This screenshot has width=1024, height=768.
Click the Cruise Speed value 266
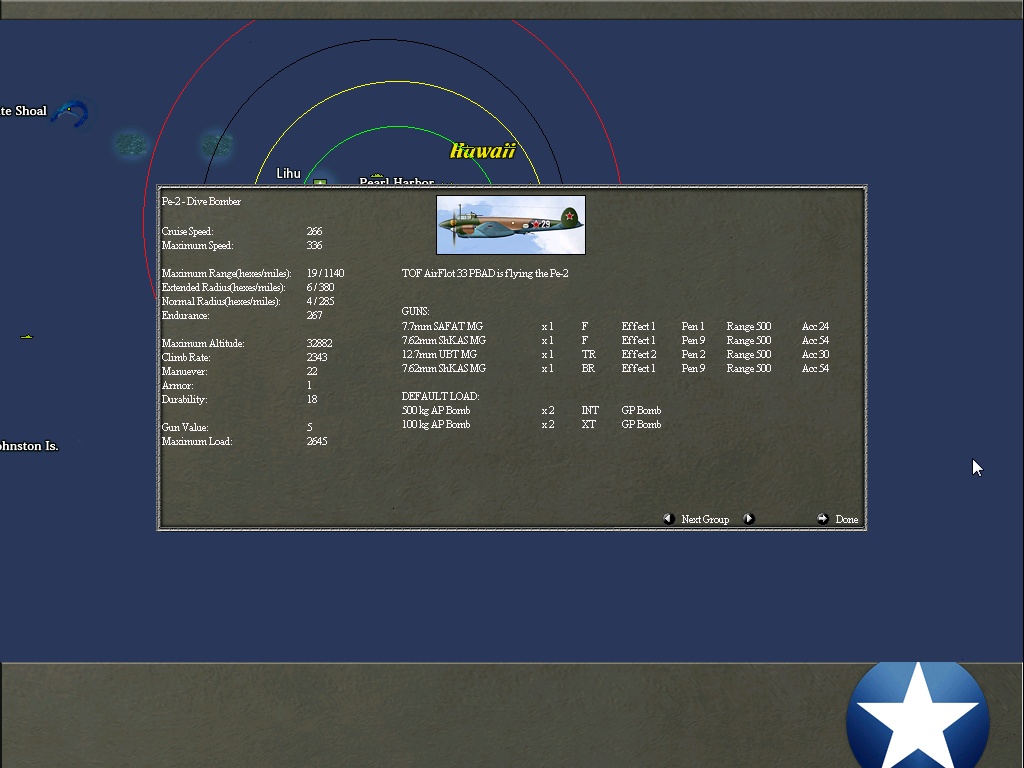coord(314,231)
